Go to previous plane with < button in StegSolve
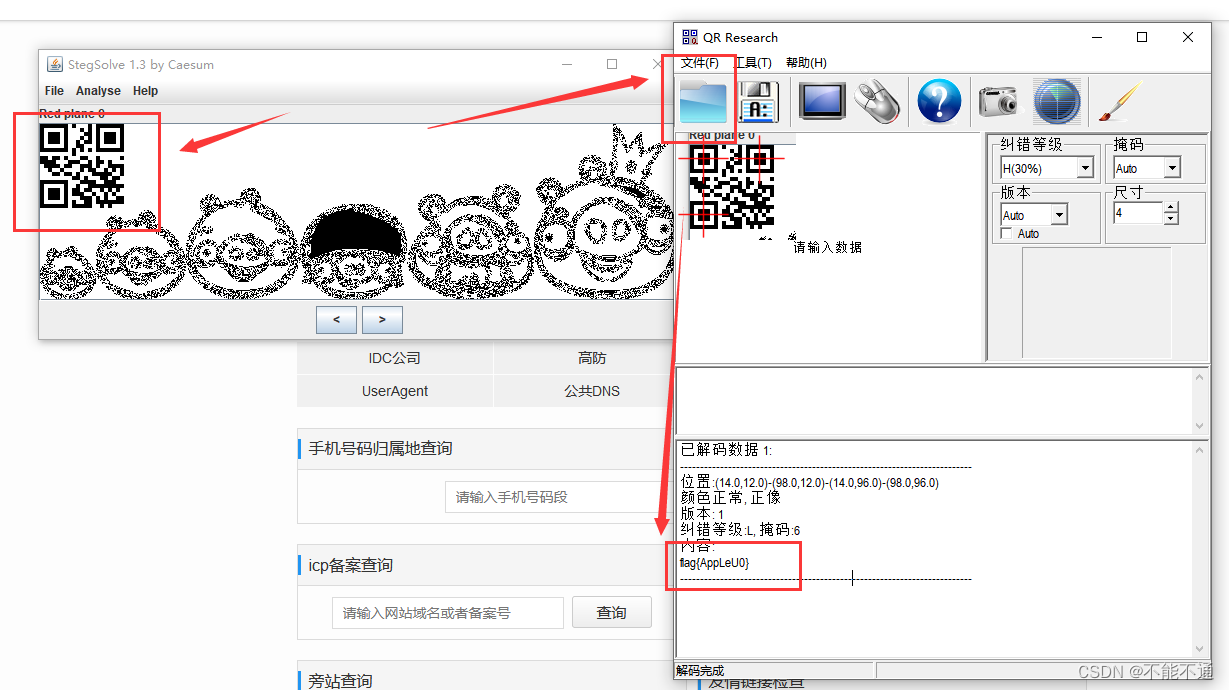This screenshot has height=690, width=1229. 336,320
